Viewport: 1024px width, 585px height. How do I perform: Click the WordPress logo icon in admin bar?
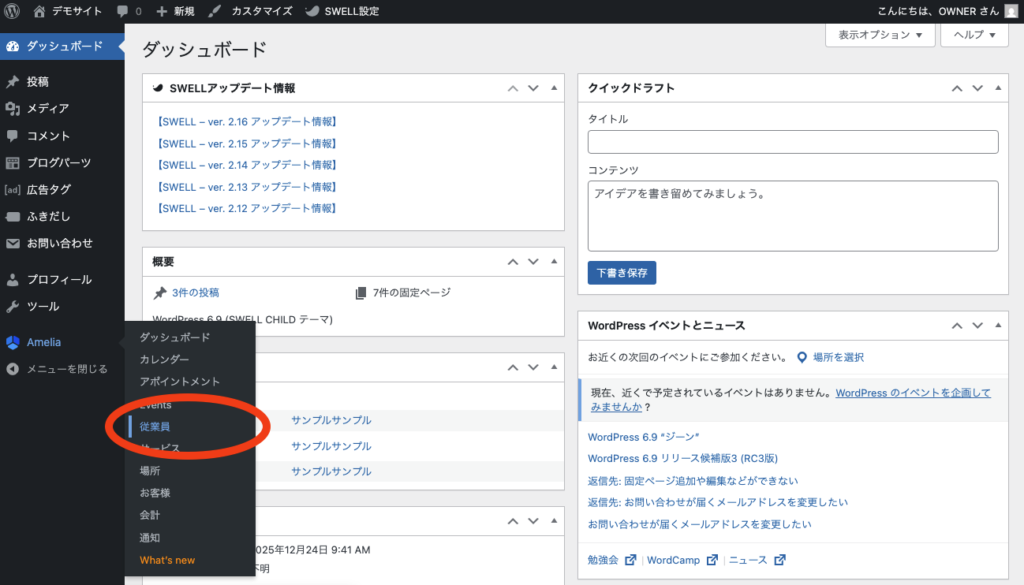[x=12, y=10]
